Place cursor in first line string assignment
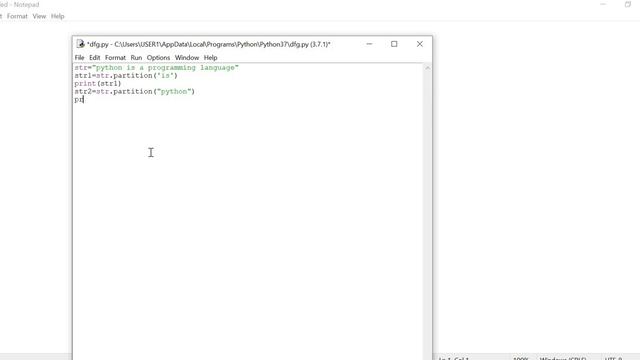The image size is (640, 360). pos(156,68)
